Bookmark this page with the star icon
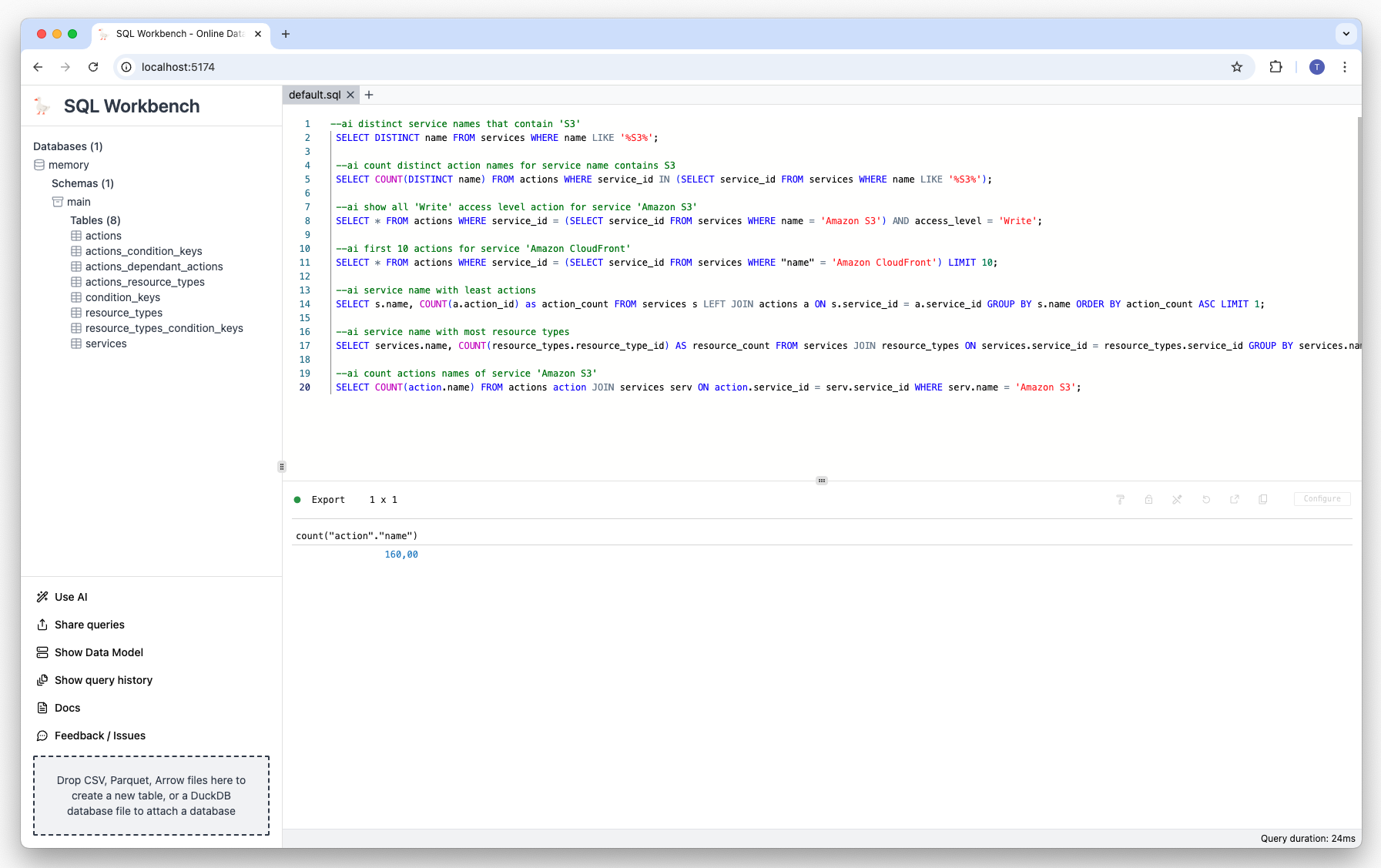Viewport: 1381px width, 868px height. (1237, 67)
